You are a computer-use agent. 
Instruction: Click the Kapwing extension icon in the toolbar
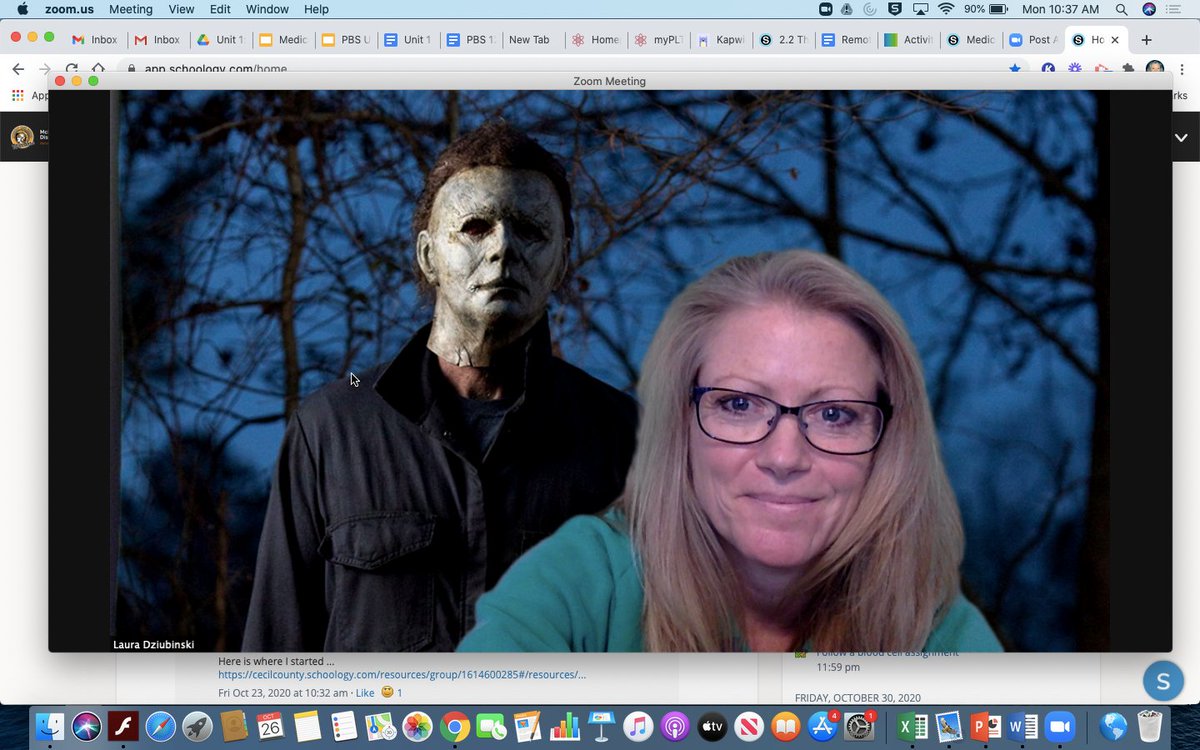click(1047, 67)
